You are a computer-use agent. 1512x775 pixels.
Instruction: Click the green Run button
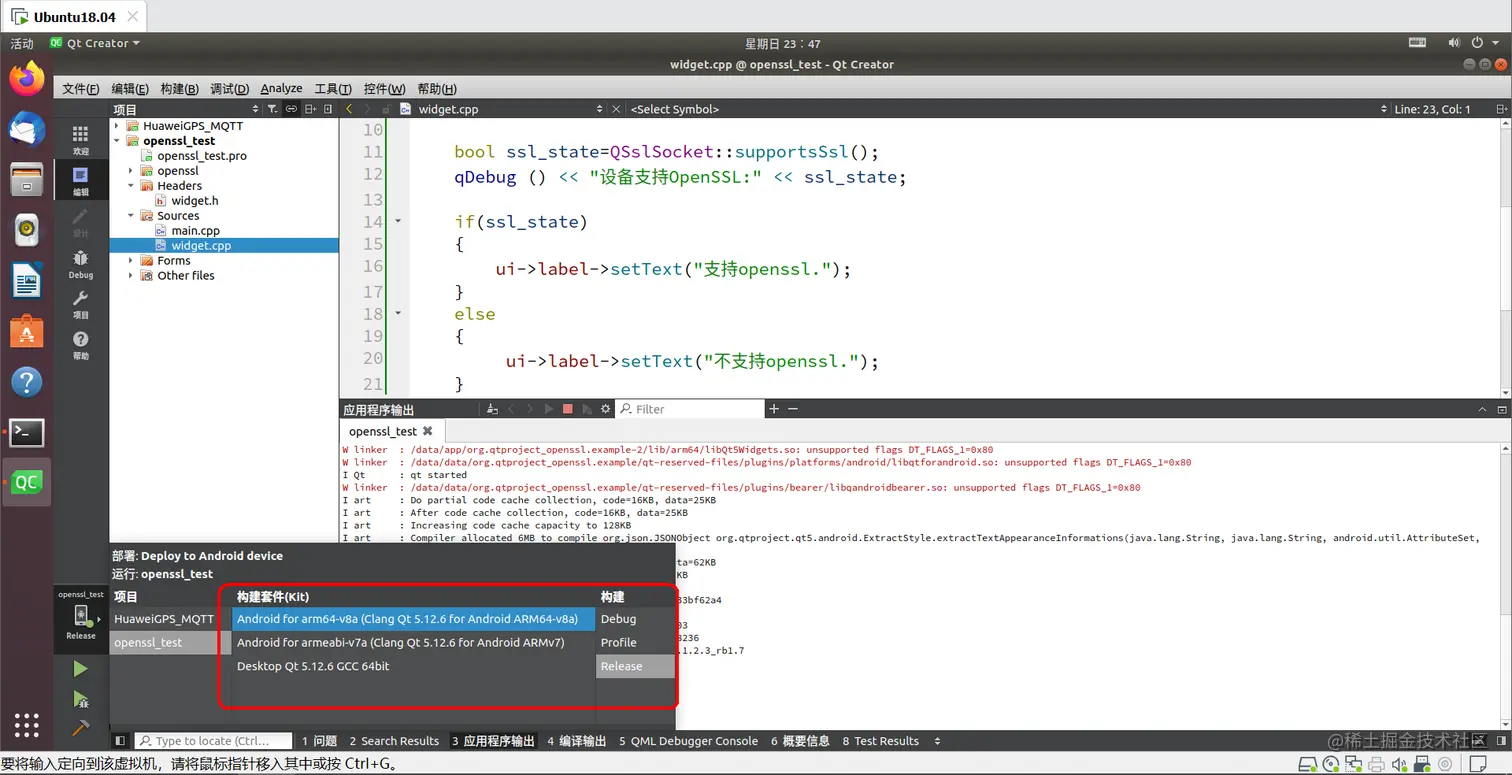point(81,668)
